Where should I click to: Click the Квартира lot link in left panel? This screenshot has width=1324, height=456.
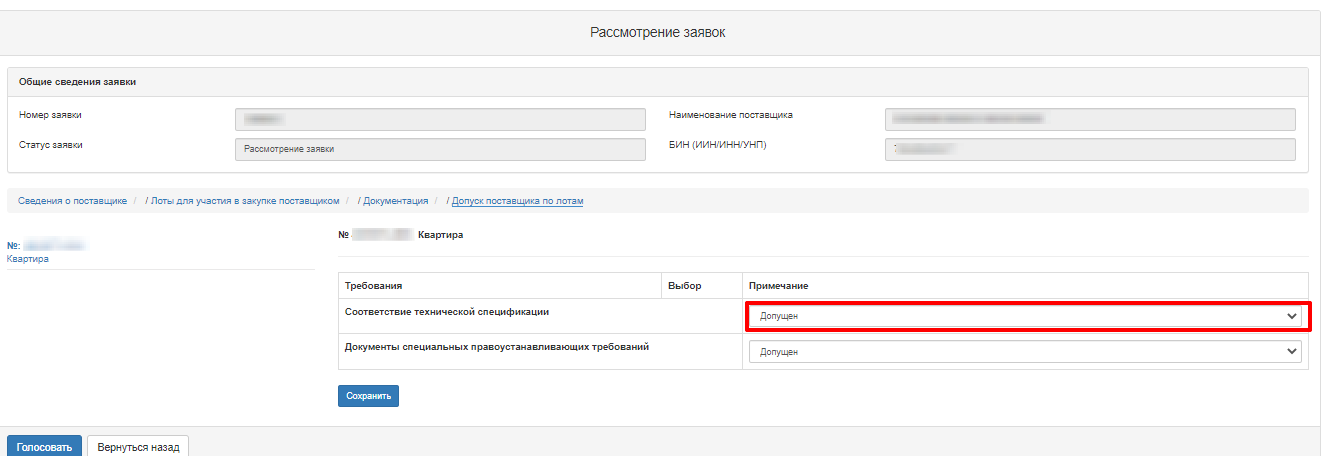pos(27,259)
